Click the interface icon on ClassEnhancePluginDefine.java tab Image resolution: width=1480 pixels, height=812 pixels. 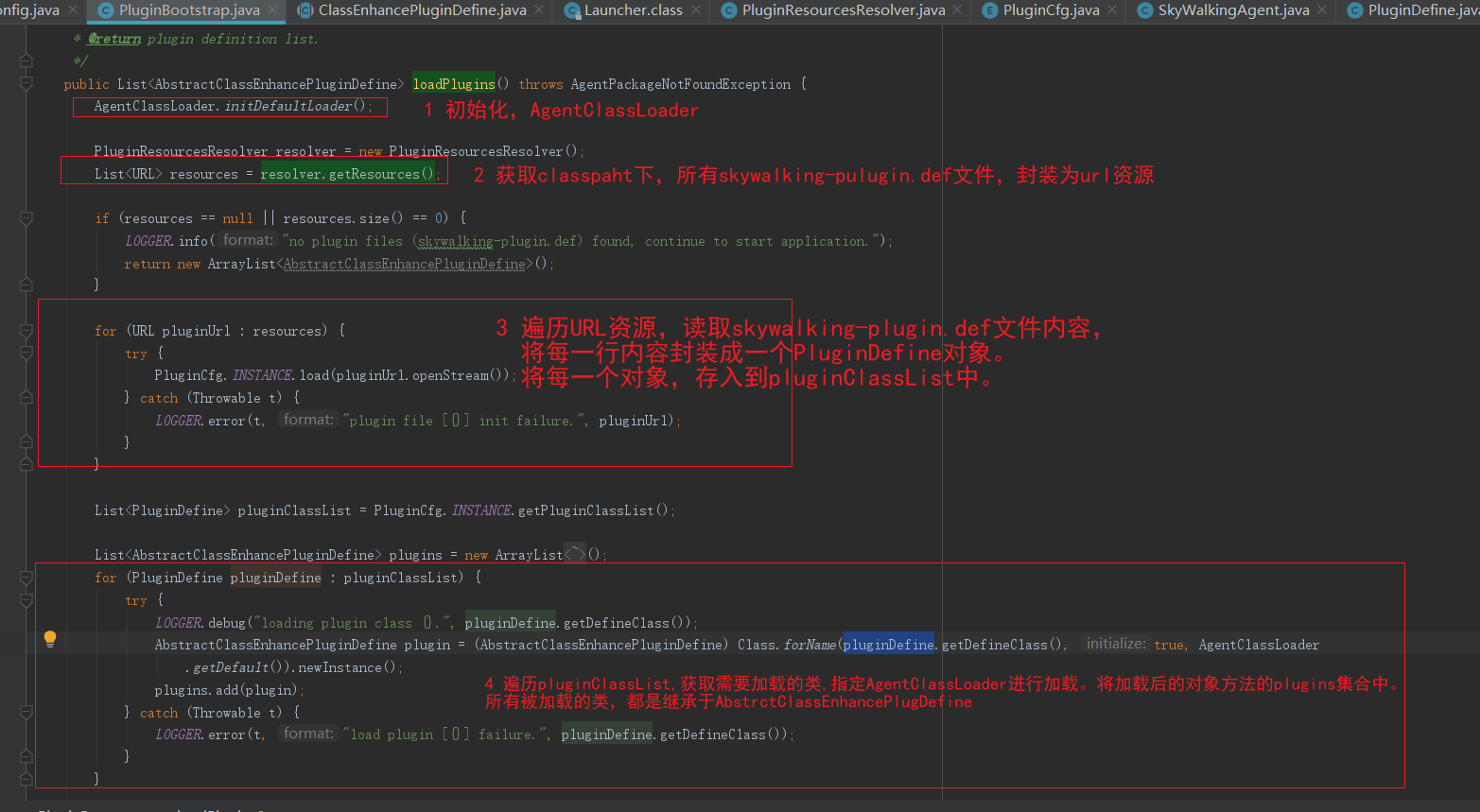pos(305,12)
